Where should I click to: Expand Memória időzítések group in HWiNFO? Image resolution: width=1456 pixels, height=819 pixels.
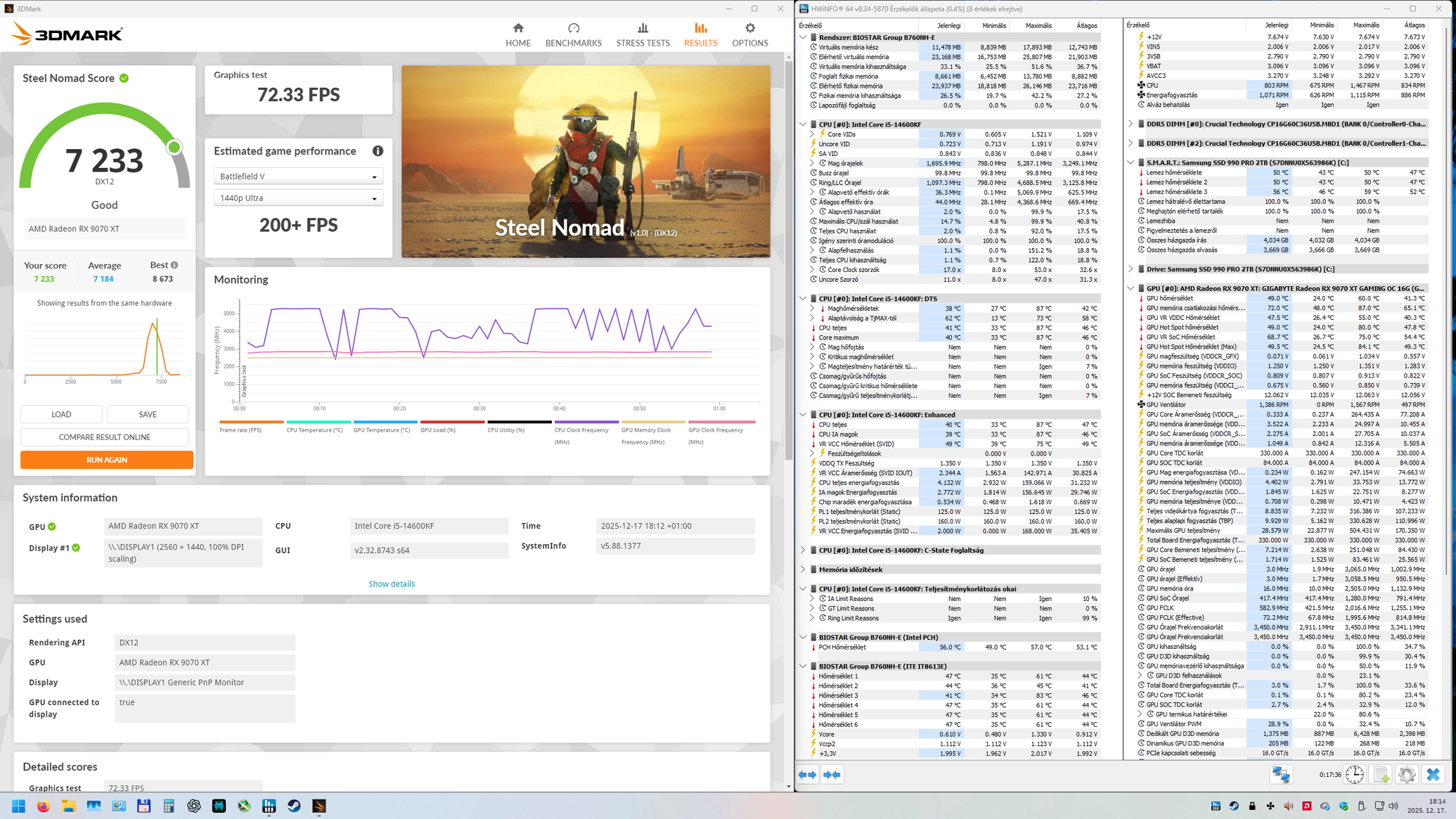[803, 569]
